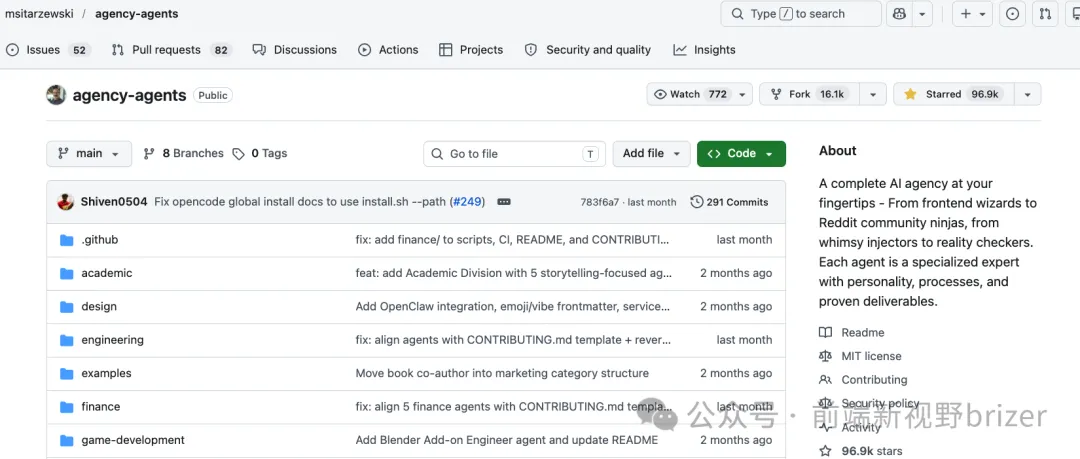Open Activity link in About sidebar

tap(850, 427)
